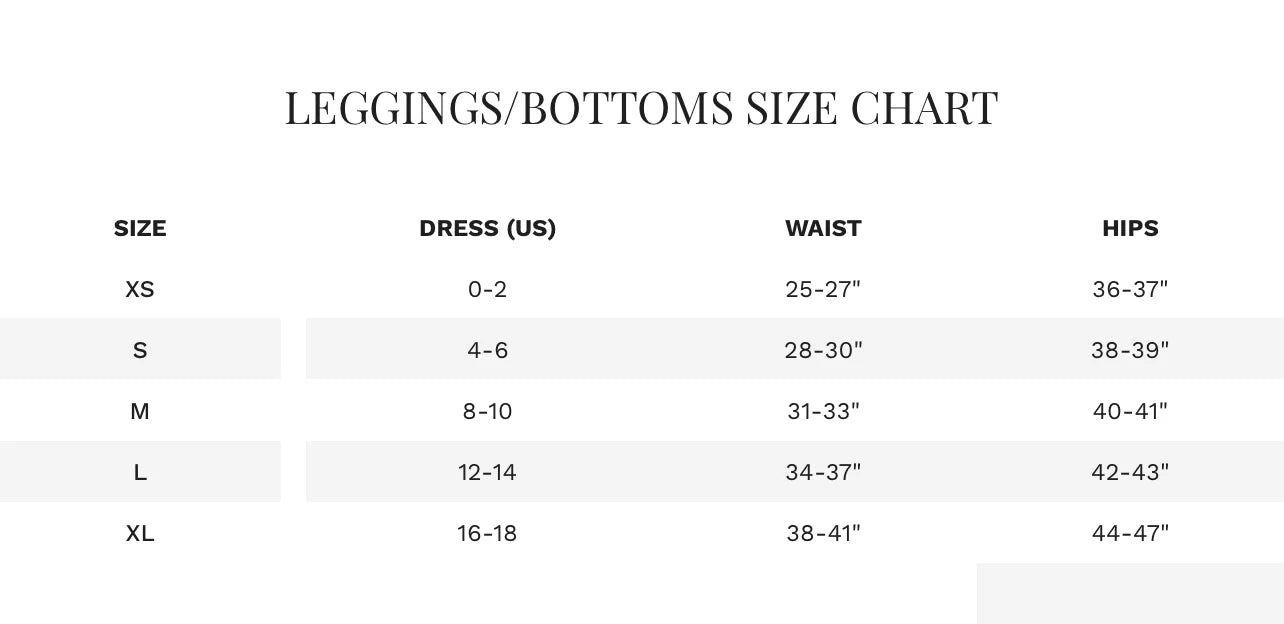Click waist measurement 34-37" cell
Screen dimensions: 1284x624
click(x=823, y=472)
